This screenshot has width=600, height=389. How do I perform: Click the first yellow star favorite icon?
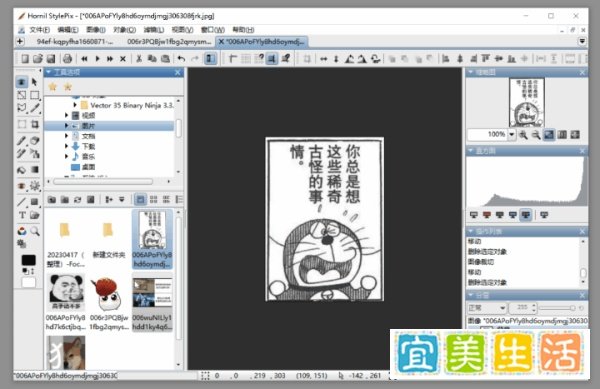tap(53, 87)
